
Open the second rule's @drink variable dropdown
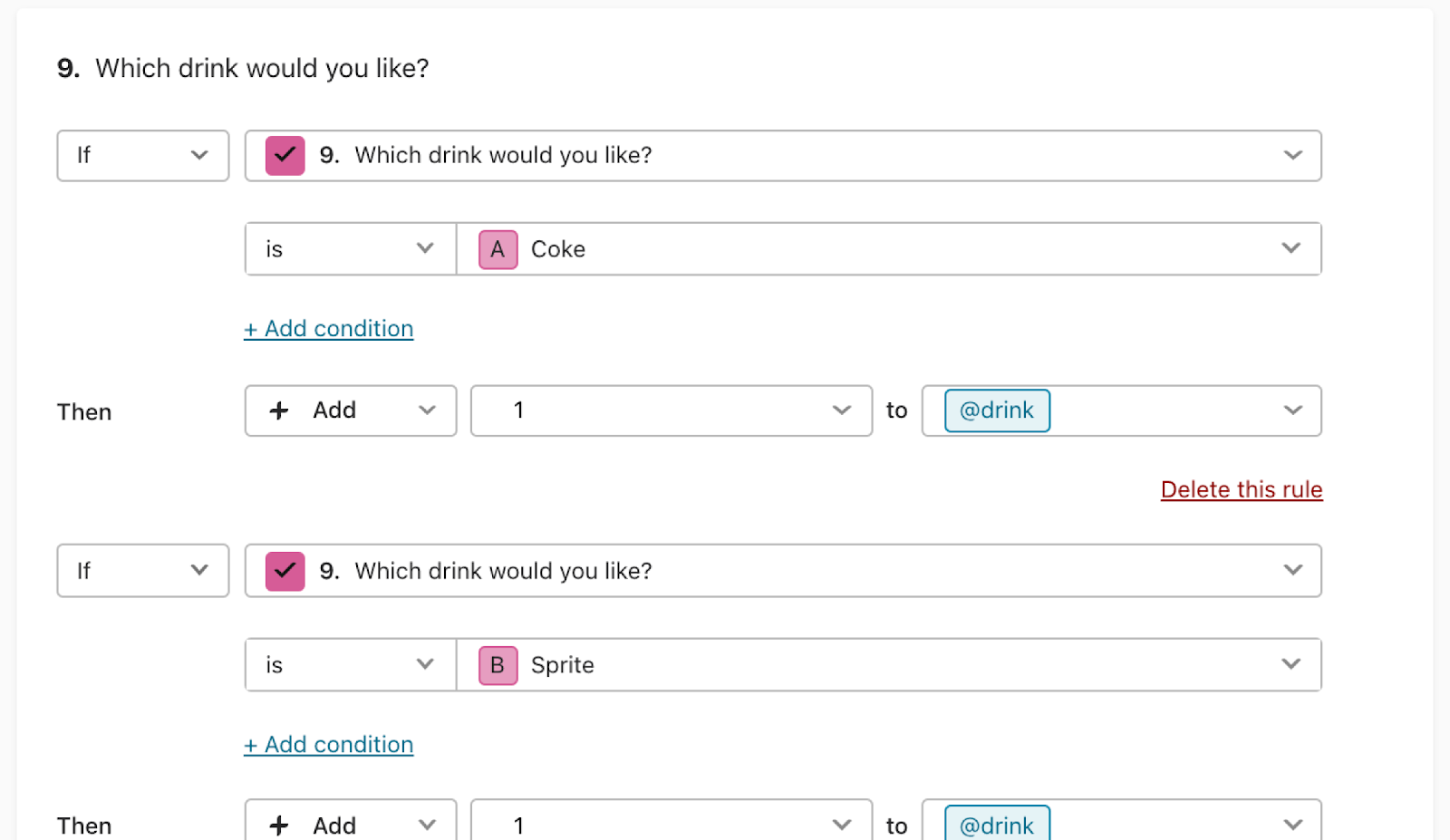[1122, 821]
